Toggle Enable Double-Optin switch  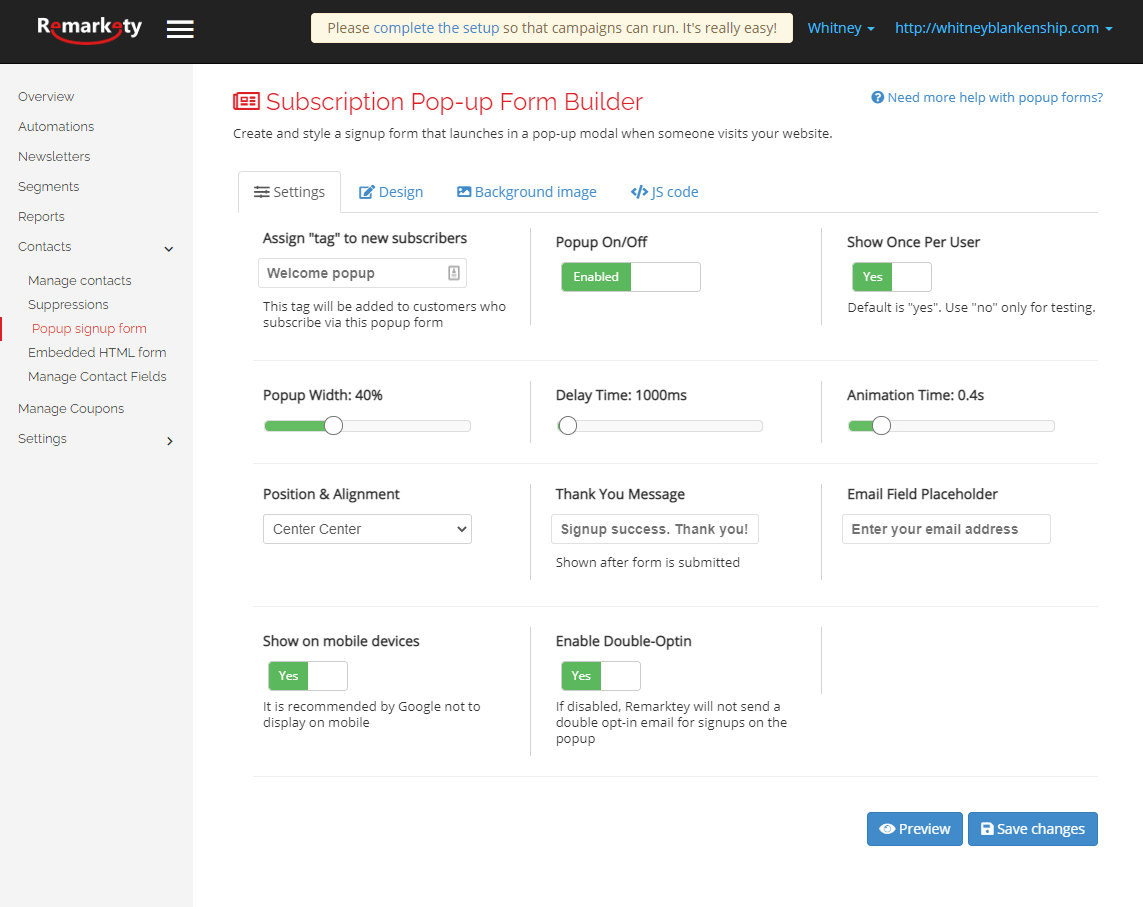(x=601, y=676)
